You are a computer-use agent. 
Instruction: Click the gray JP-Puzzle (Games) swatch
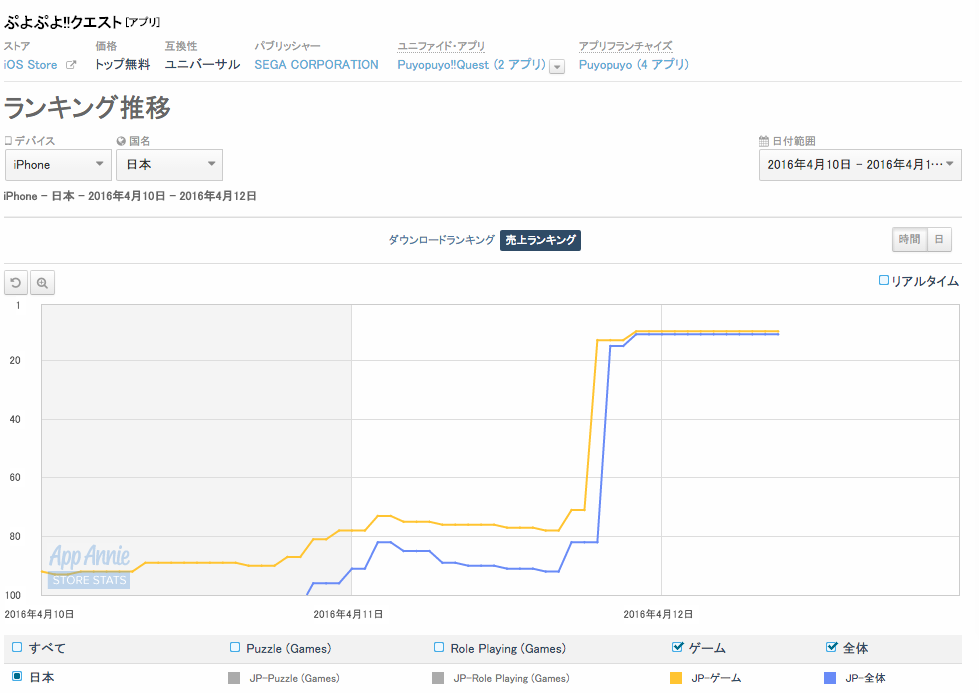tap(234, 678)
